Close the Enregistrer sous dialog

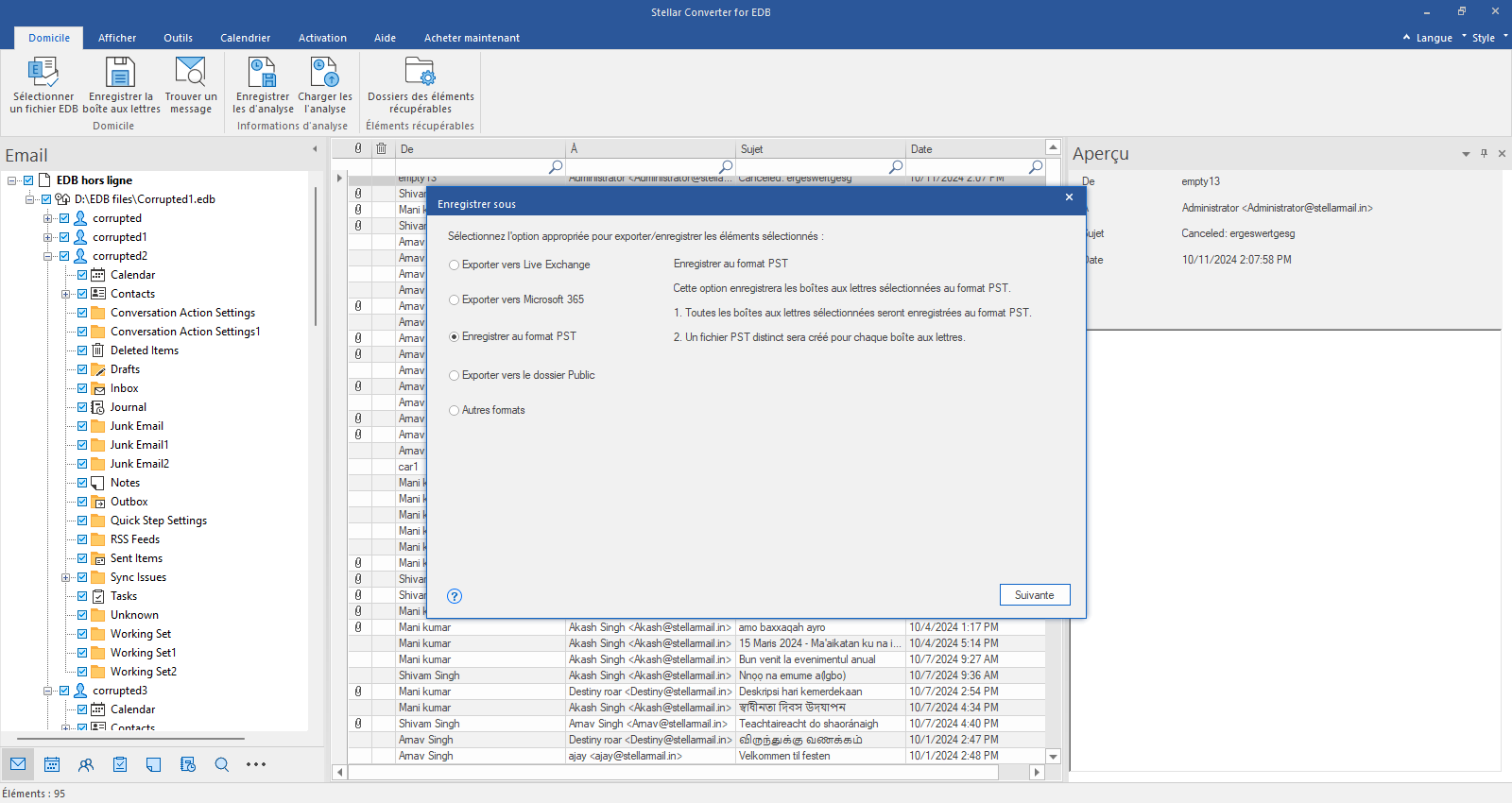click(1069, 197)
